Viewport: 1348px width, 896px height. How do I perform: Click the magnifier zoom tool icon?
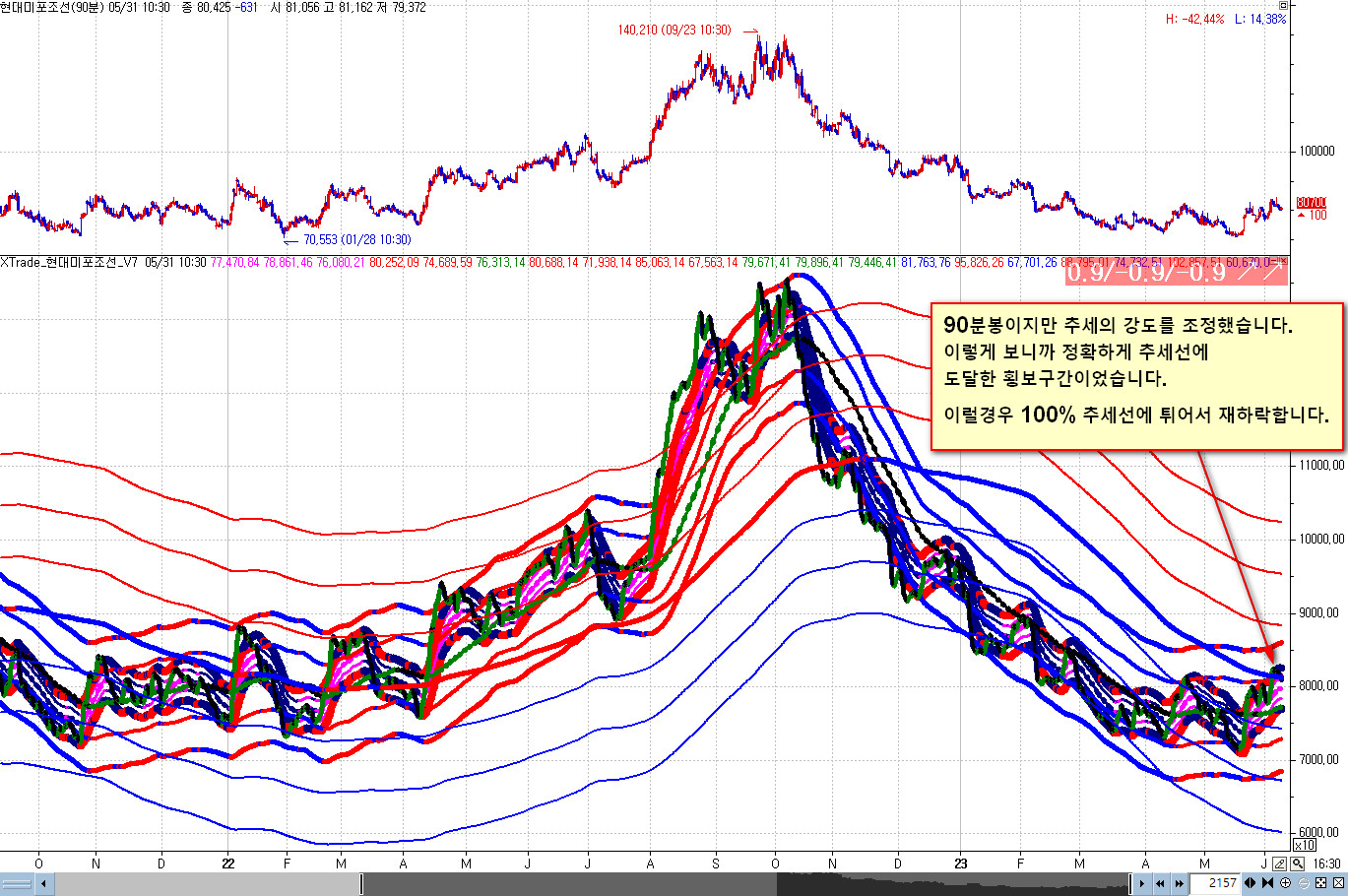(1298, 864)
